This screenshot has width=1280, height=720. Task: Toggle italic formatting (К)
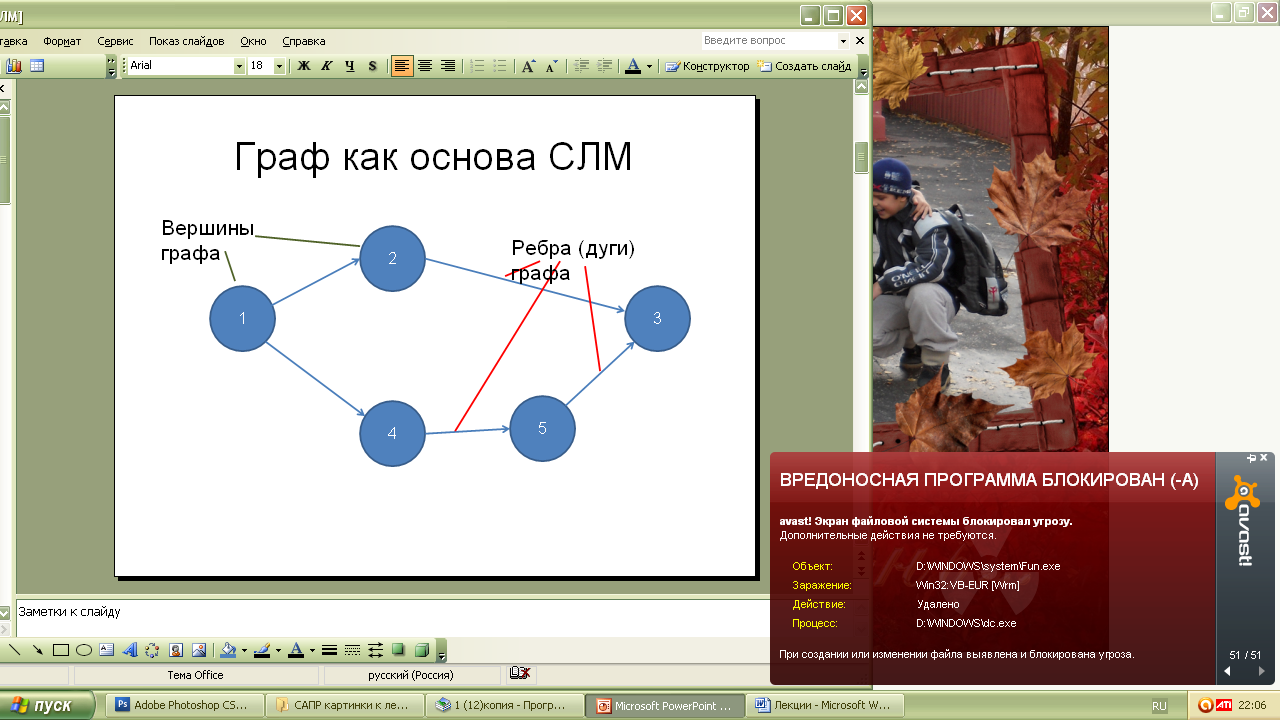327,66
